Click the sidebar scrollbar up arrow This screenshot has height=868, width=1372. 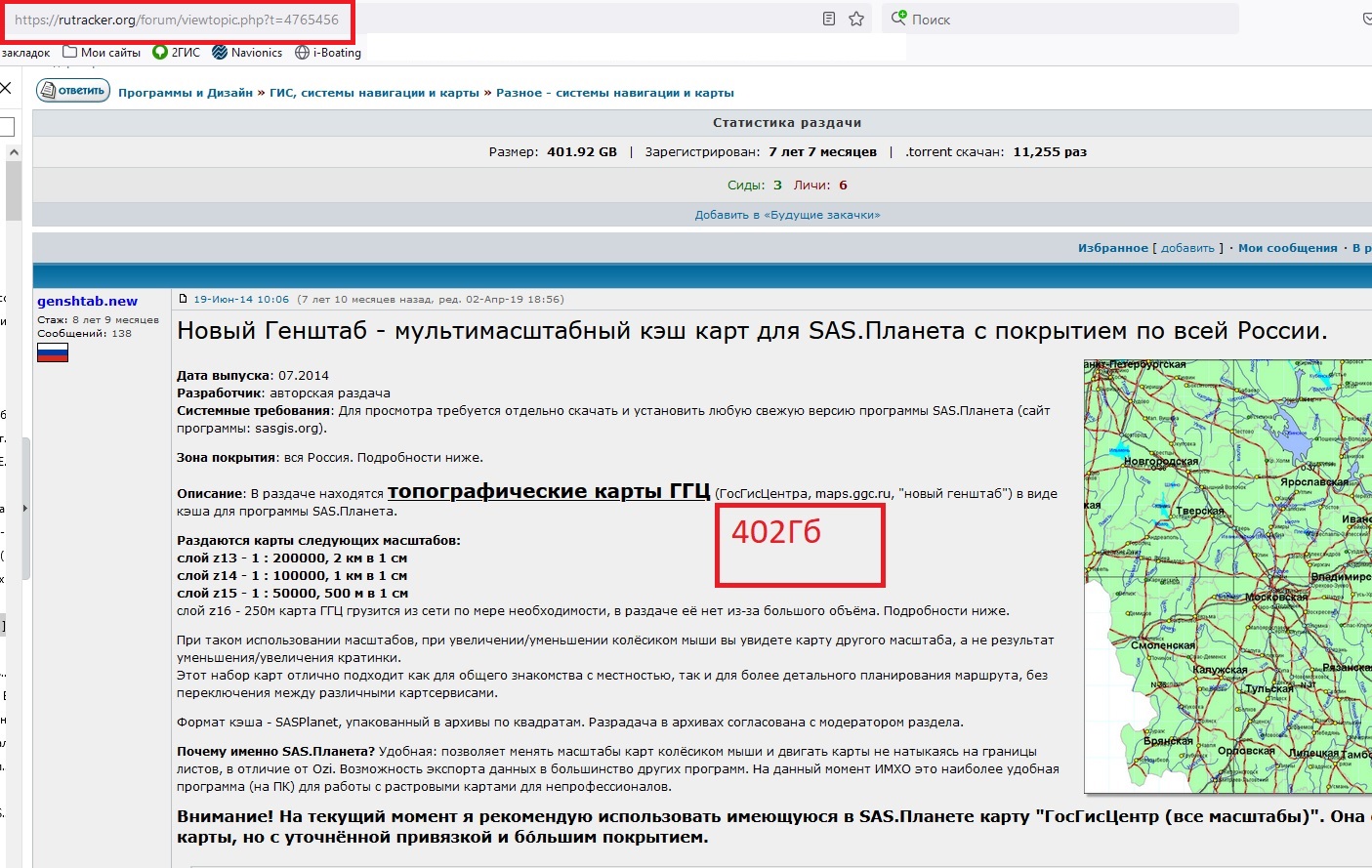(x=13, y=152)
